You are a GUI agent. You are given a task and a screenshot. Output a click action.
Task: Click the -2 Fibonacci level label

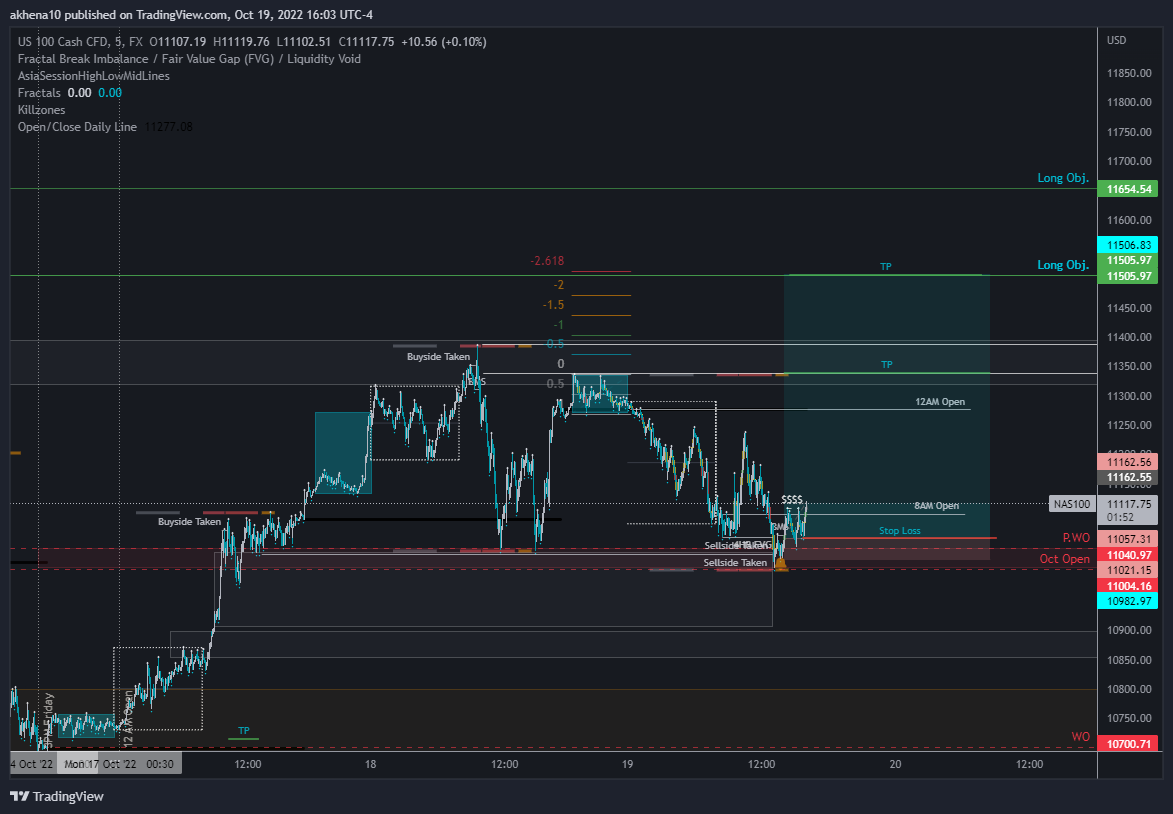pyautogui.click(x=558, y=285)
